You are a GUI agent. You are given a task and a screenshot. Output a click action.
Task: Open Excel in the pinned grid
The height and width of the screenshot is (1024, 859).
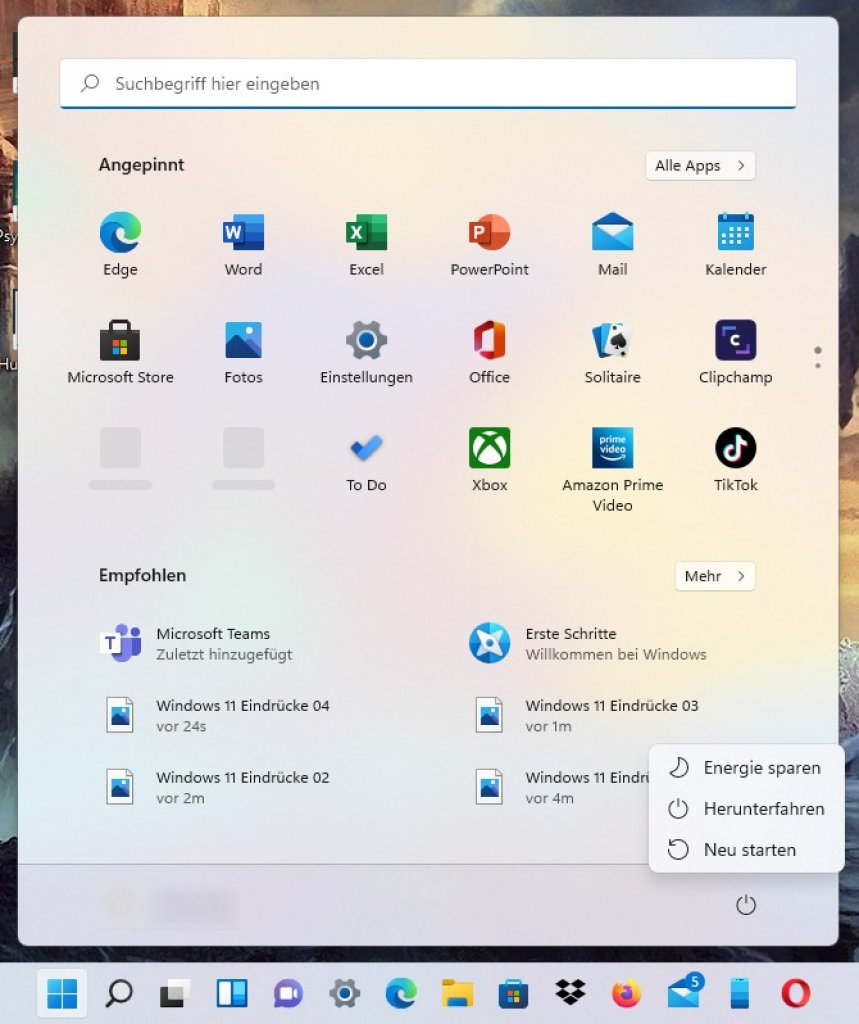point(366,244)
